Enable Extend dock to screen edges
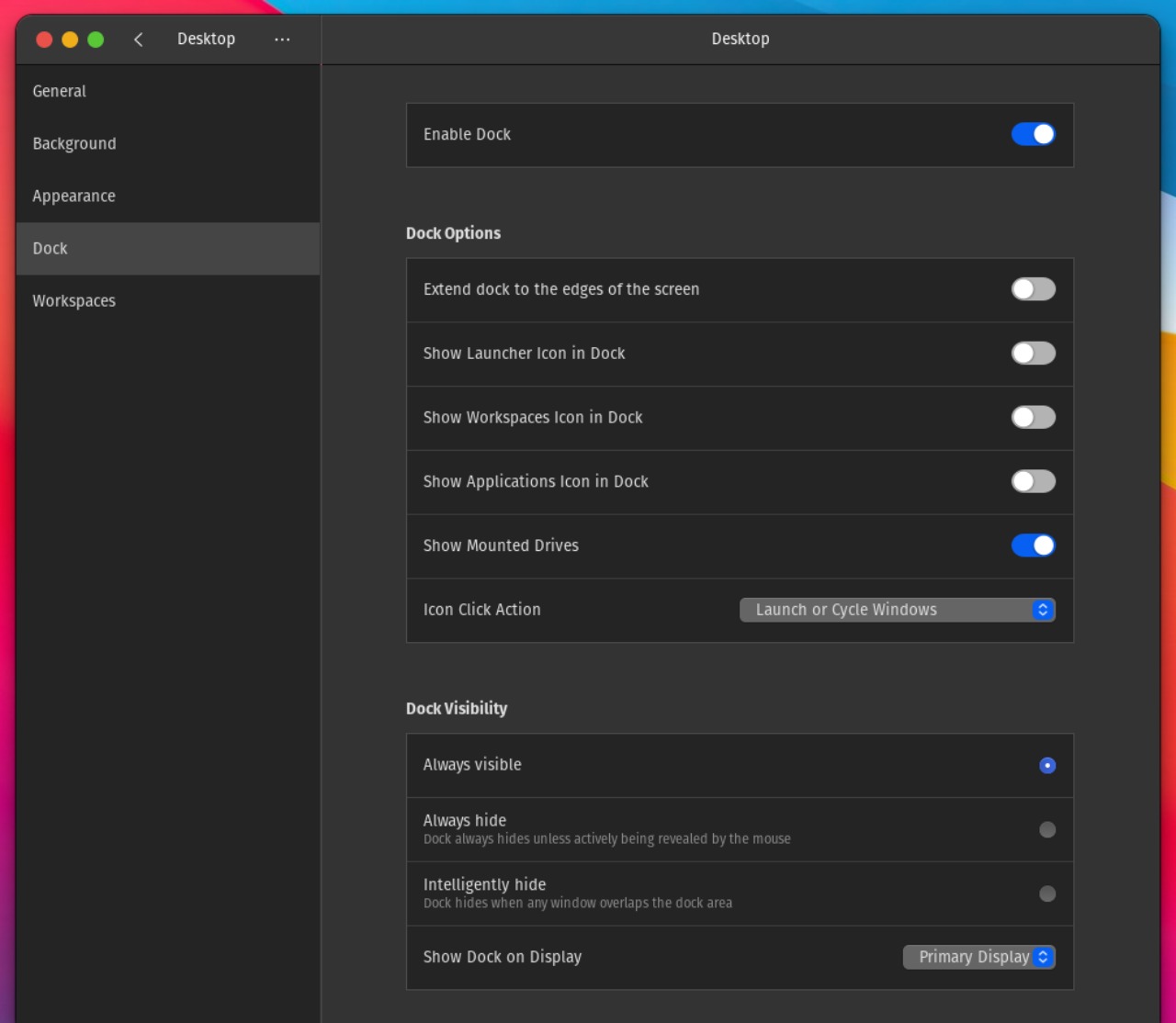The width and height of the screenshot is (1176, 1023). [x=1034, y=289]
